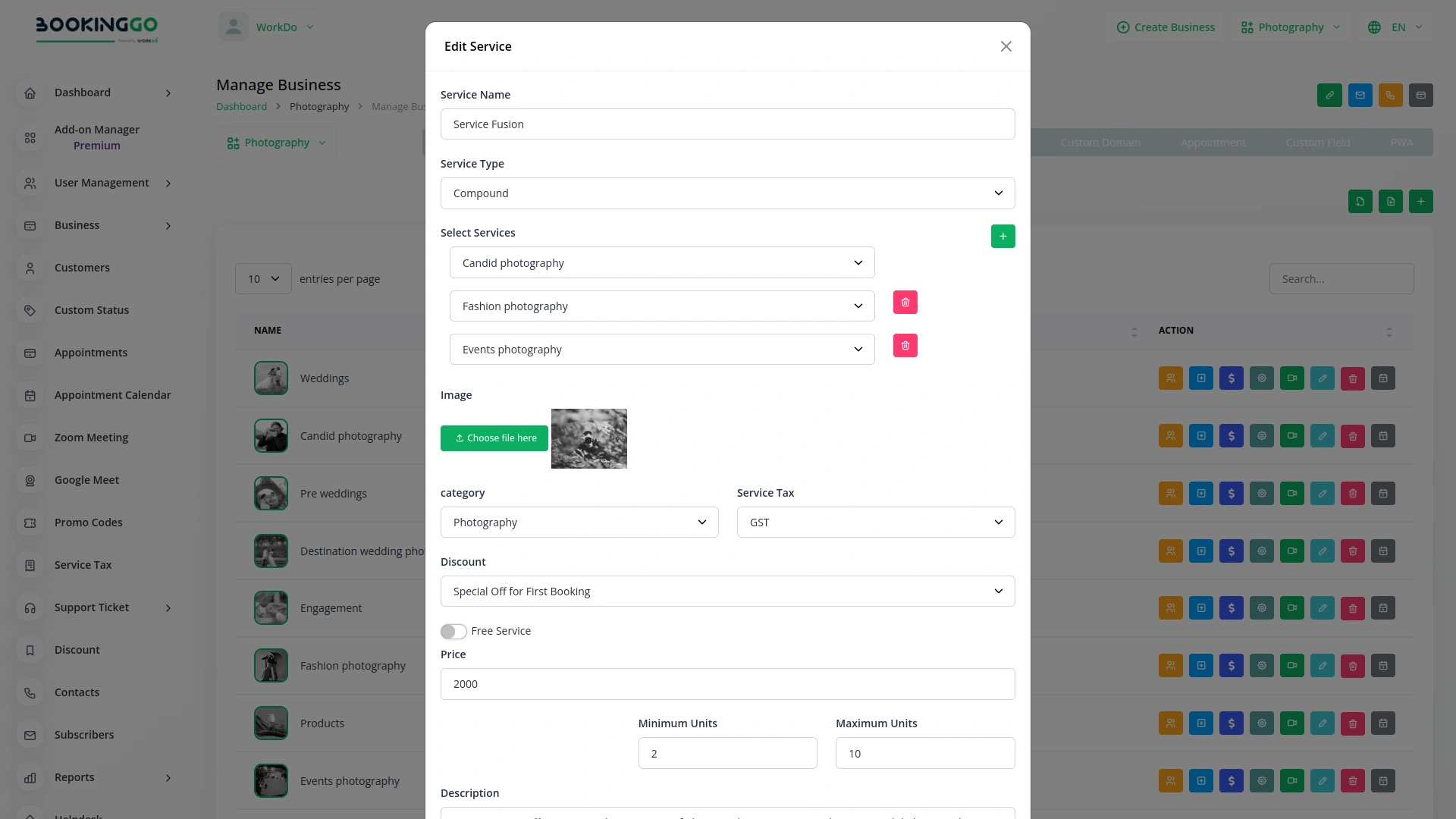The image size is (1456, 819).
Task: Click the Choose file here button
Action: [494, 438]
